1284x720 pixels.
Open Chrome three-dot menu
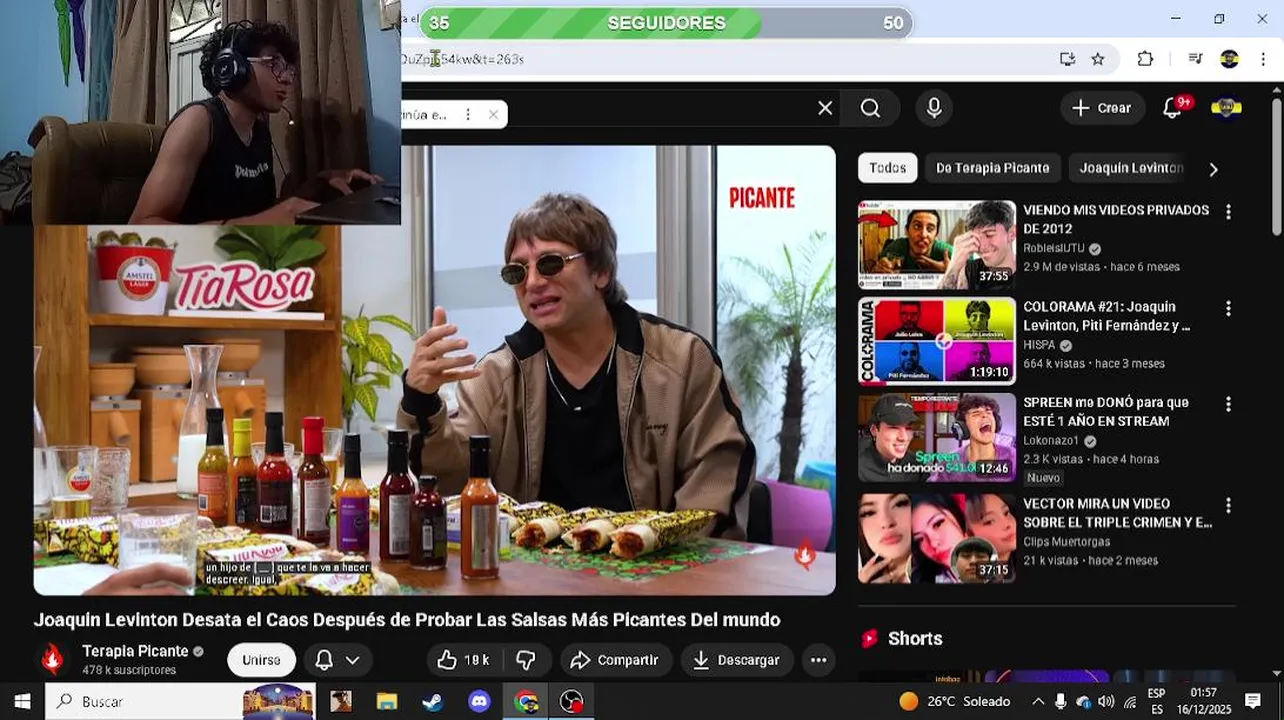pyautogui.click(x=1263, y=59)
